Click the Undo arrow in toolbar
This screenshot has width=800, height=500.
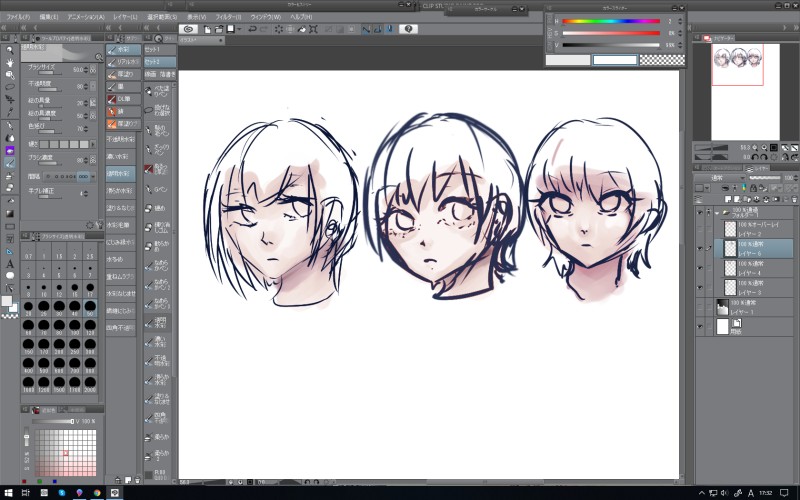click(253, 29)
